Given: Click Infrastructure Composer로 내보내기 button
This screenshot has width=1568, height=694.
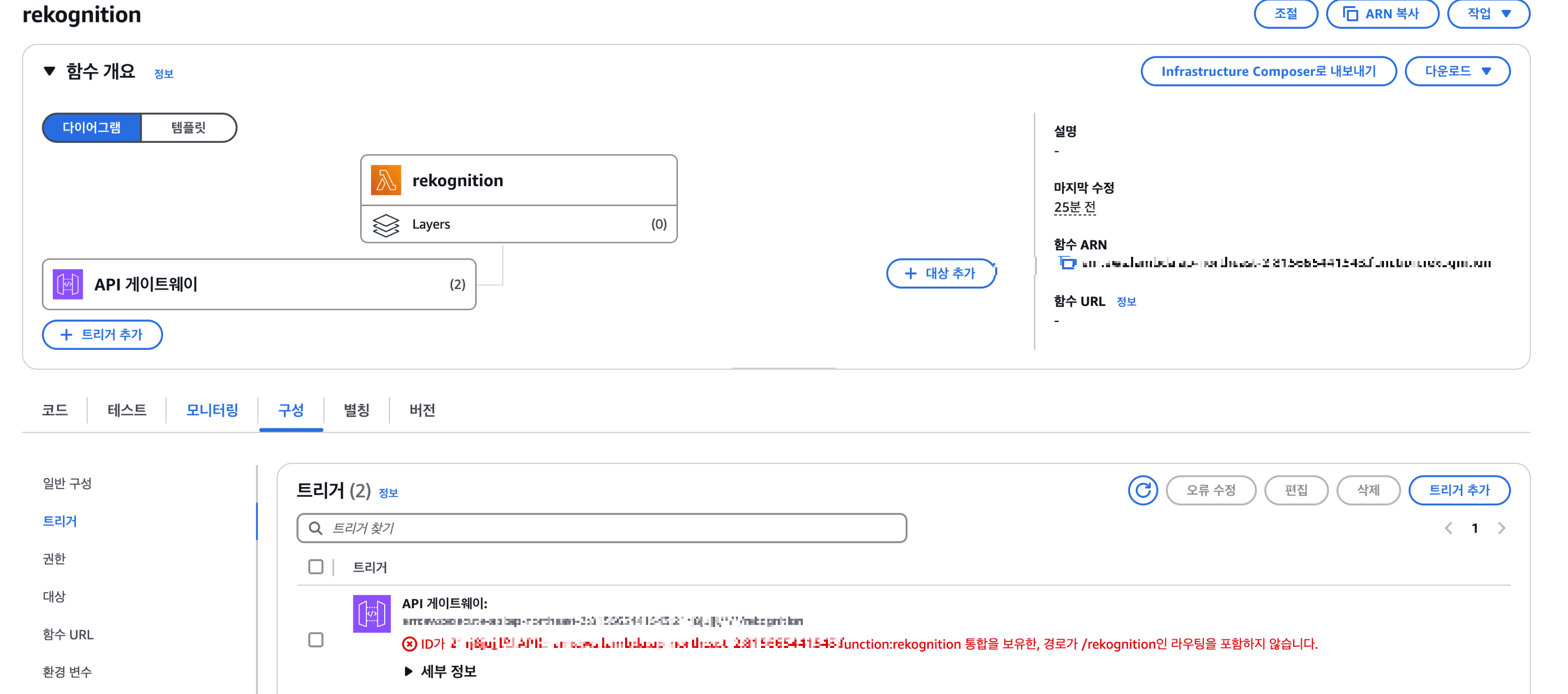Looking at the screenshot, I should [x=1269, y=71].
